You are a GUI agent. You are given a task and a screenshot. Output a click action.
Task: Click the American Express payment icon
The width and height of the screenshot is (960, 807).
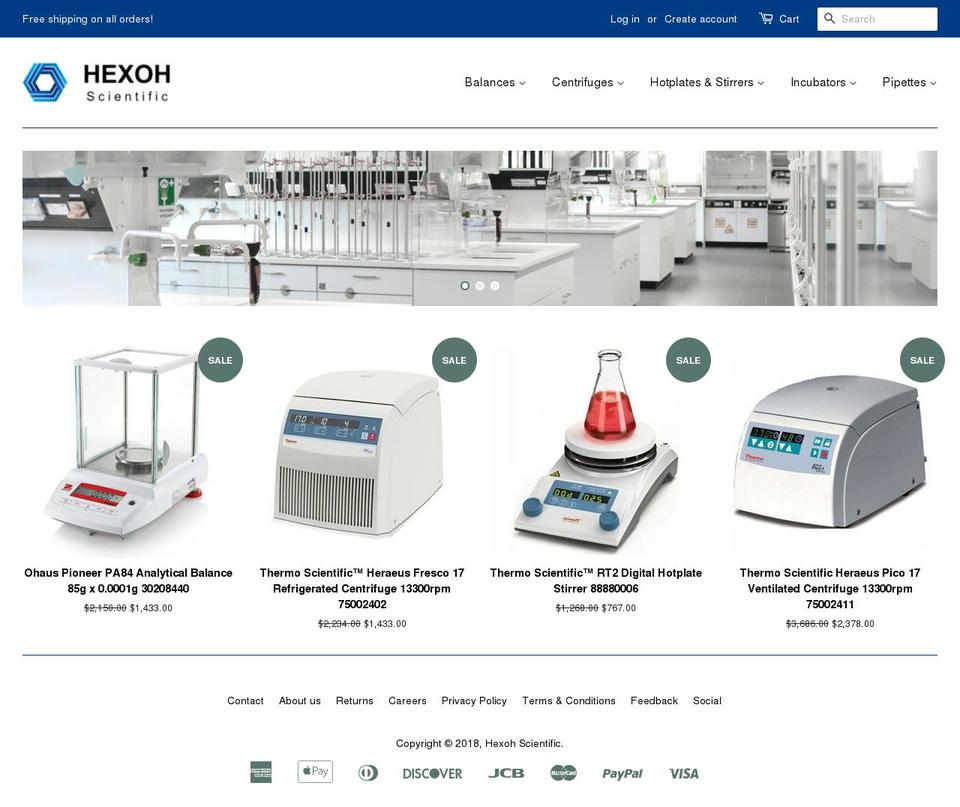(x=261, y=772)
